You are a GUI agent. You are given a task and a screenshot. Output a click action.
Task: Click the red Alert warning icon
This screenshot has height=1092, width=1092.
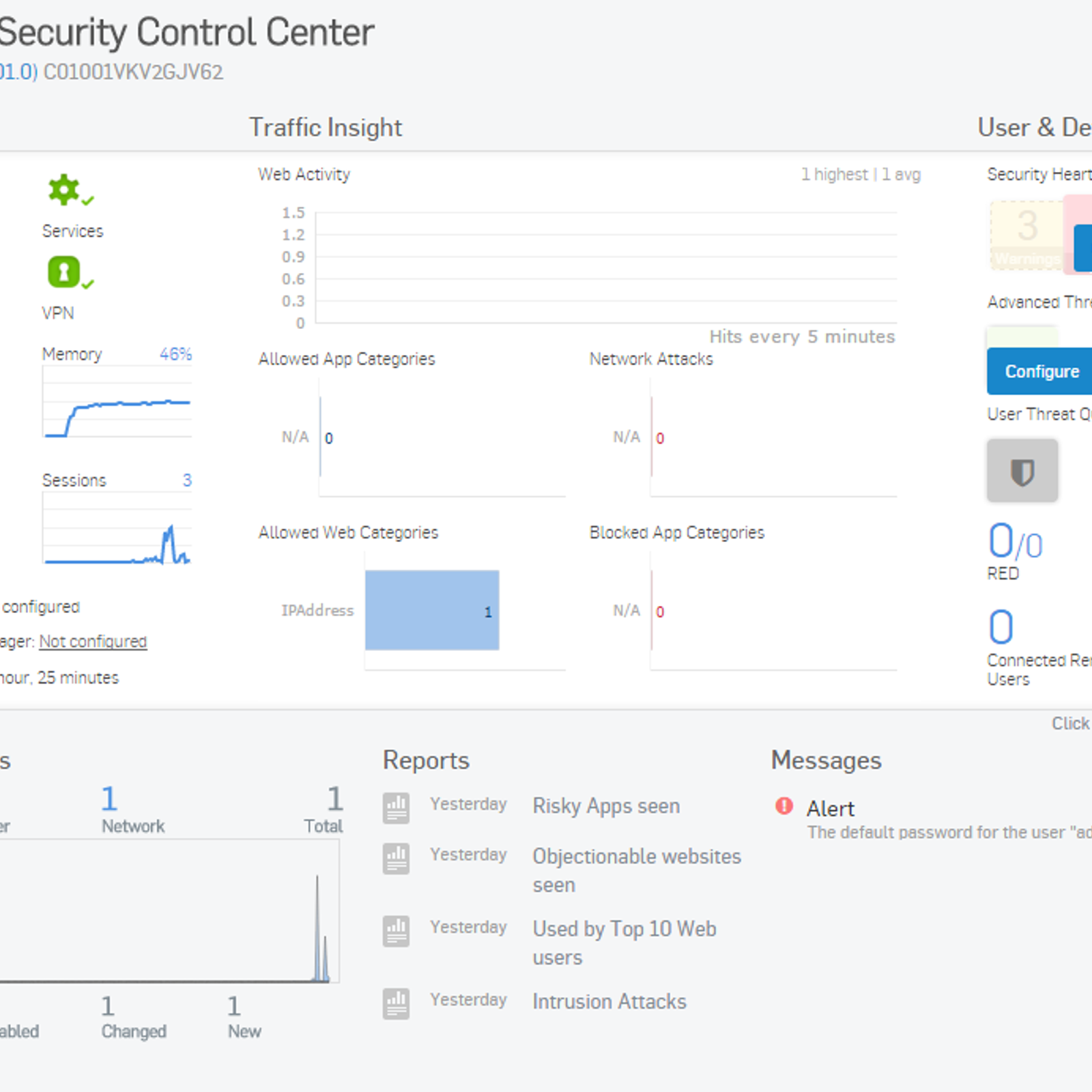pos(784,806)
